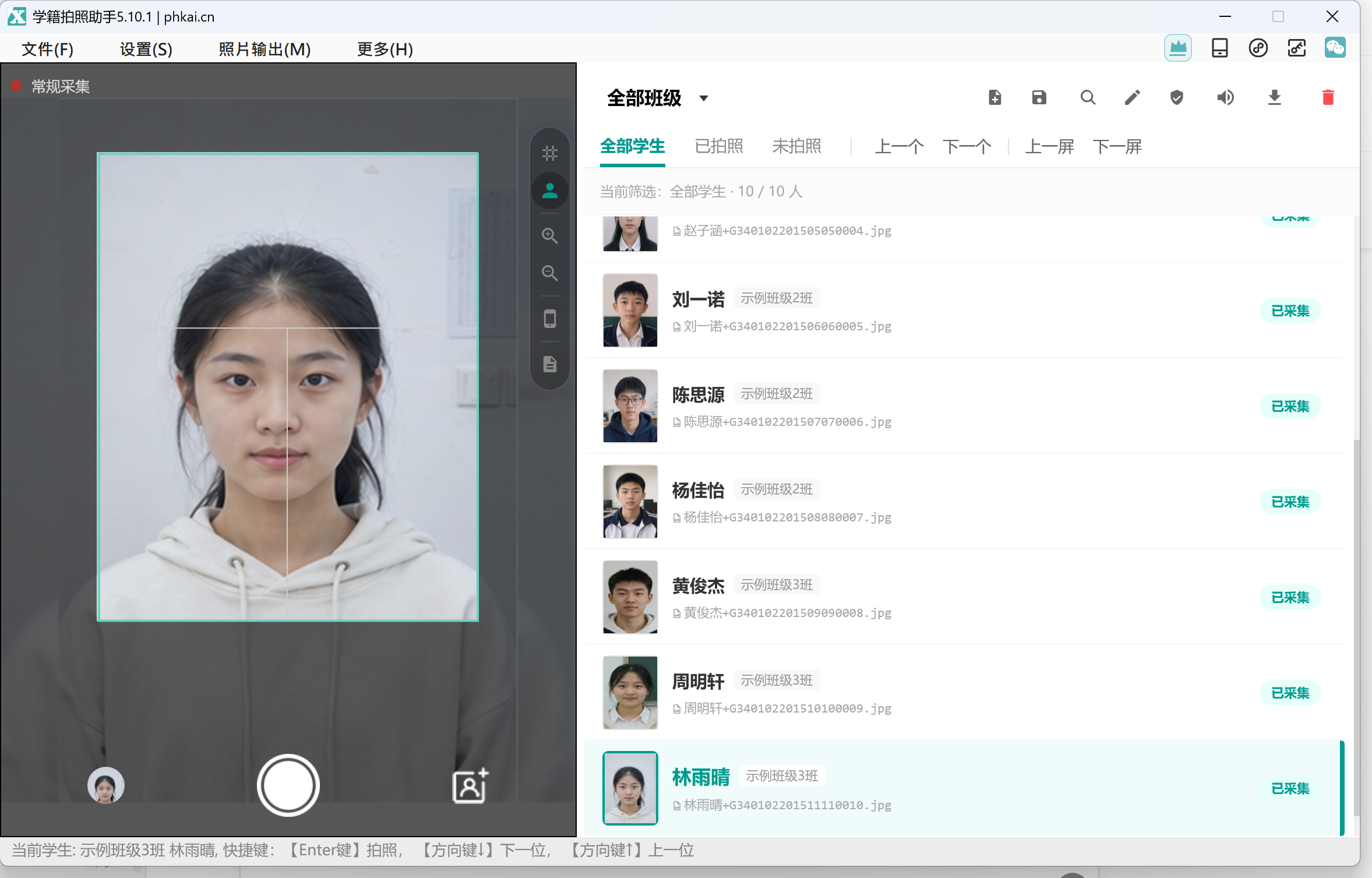Click the shield check icon
The image size is (1372, 878).
coord(1177,97)
